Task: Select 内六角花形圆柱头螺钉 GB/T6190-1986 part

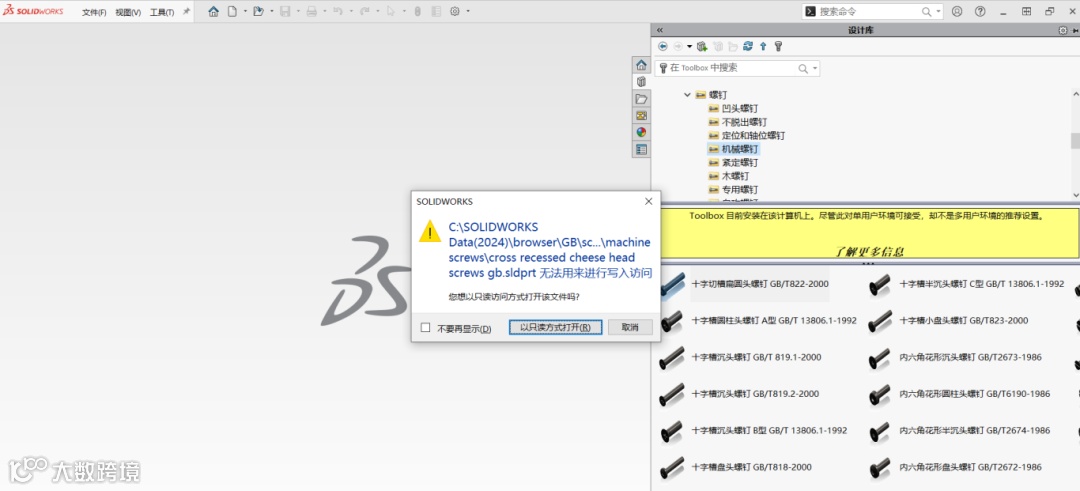Action: [959, 394]
